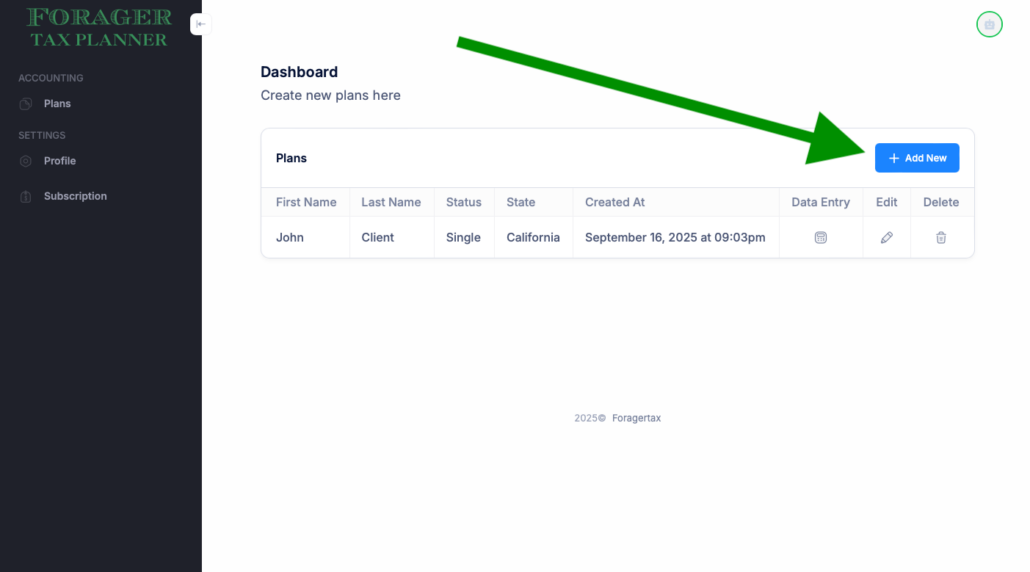Click the Created At column header
This screenshot has width=1030, height=572.
615,202
